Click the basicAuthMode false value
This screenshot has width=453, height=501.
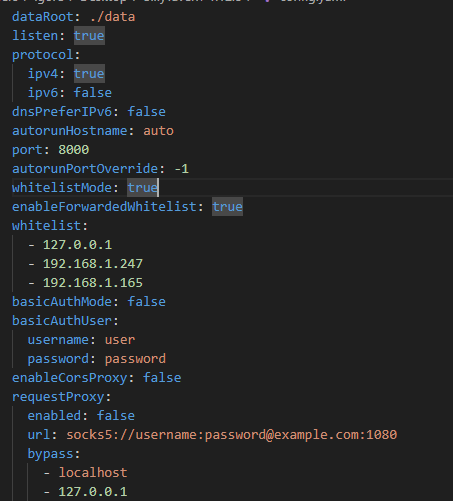click(x=147, y=302)
